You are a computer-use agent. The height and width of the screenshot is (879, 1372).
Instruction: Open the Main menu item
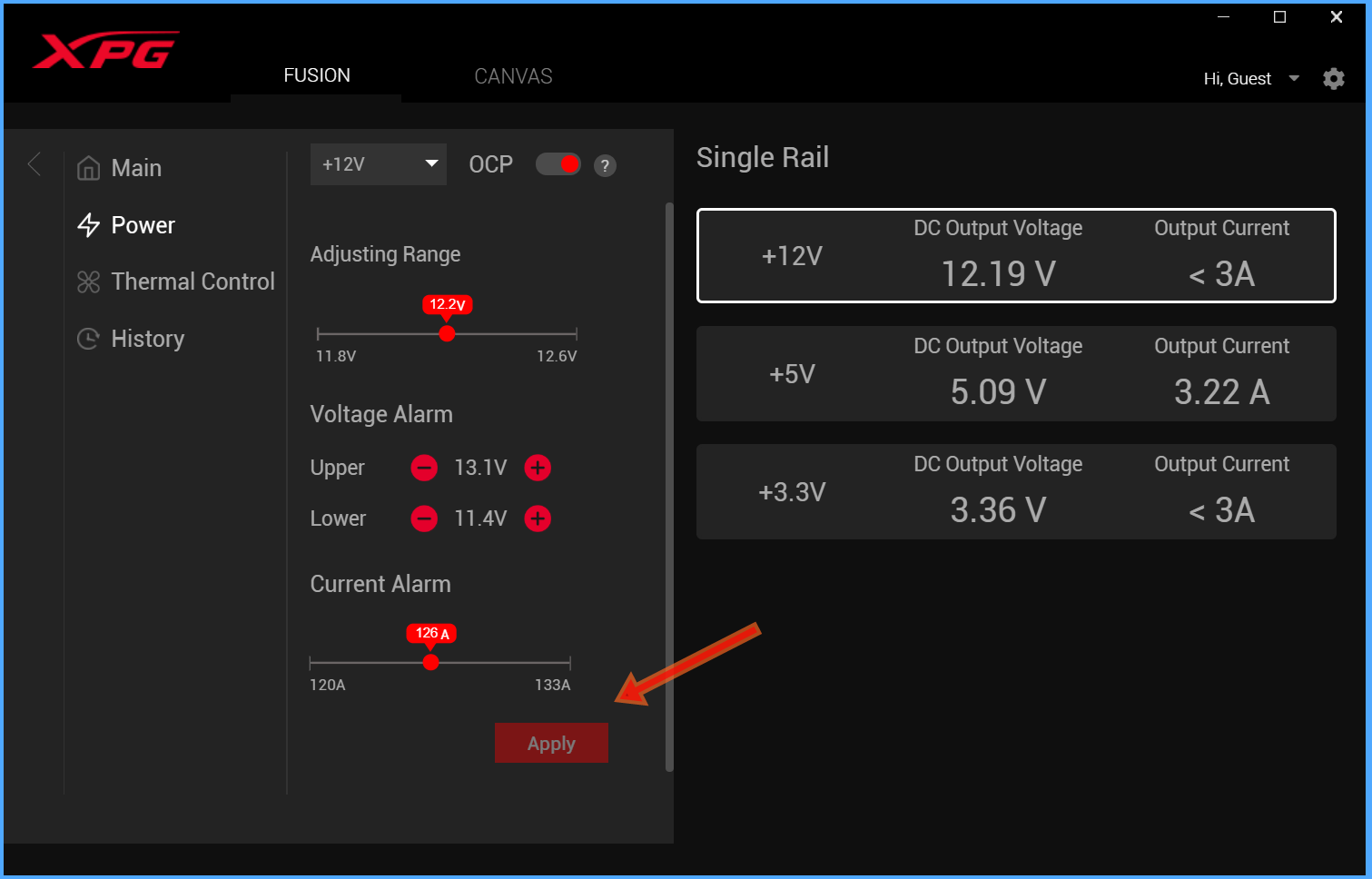click(136, 168)
